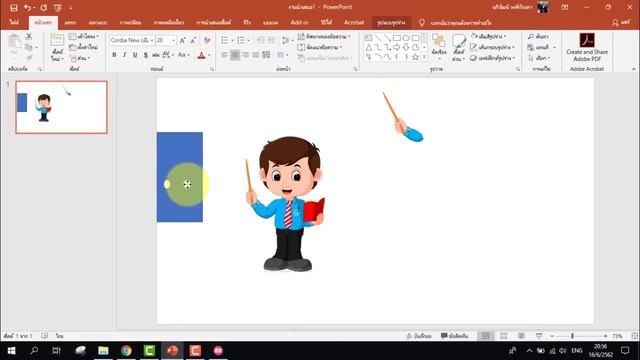Click the Find magnifier button in editing group
This screenshot has width=640, height=360.
tap(538, 37)
